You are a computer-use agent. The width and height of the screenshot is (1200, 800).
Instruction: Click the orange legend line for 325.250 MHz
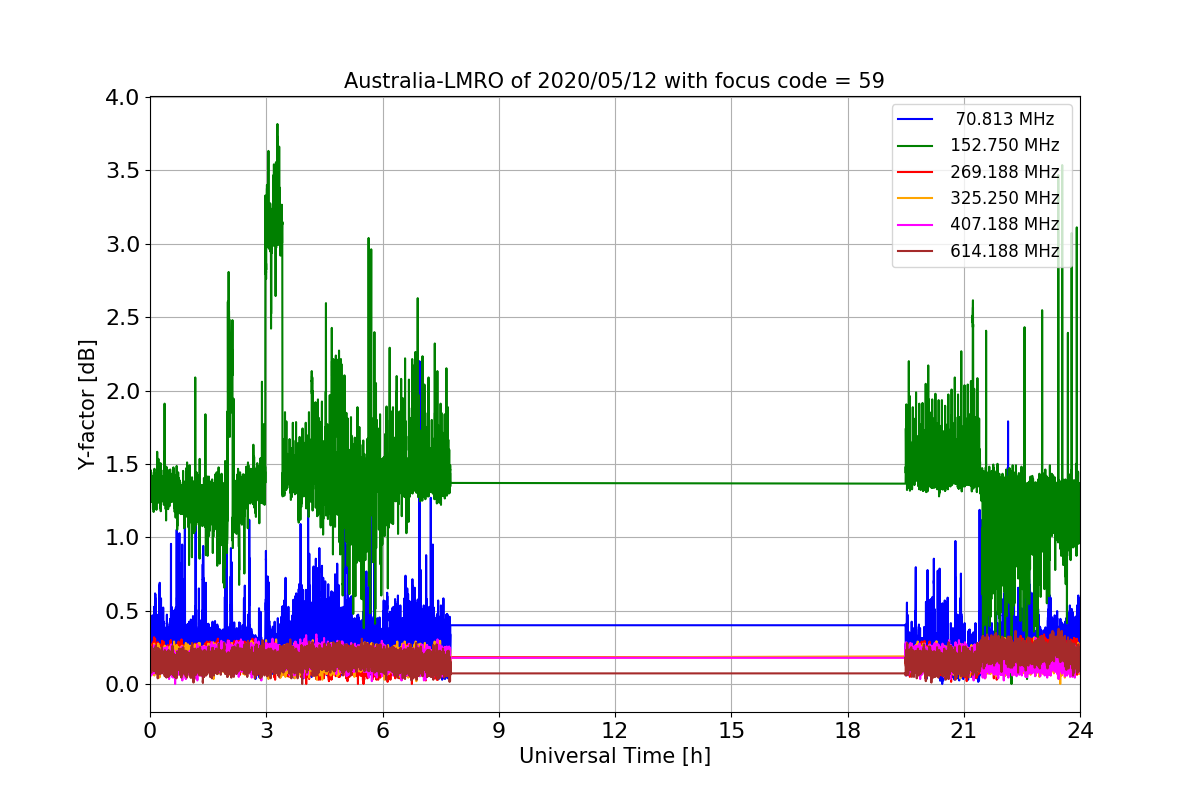tap(915, 199)
